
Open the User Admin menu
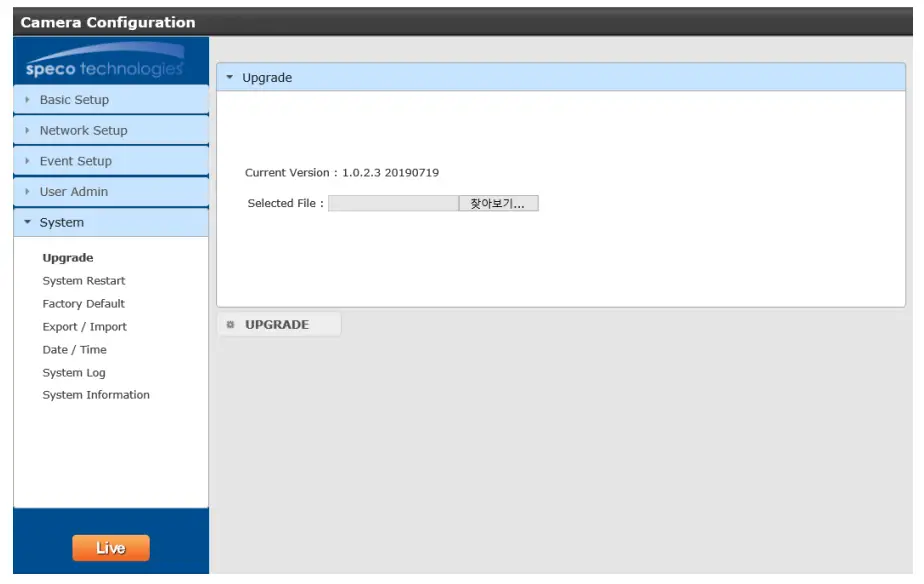click(x=111, y=192)
